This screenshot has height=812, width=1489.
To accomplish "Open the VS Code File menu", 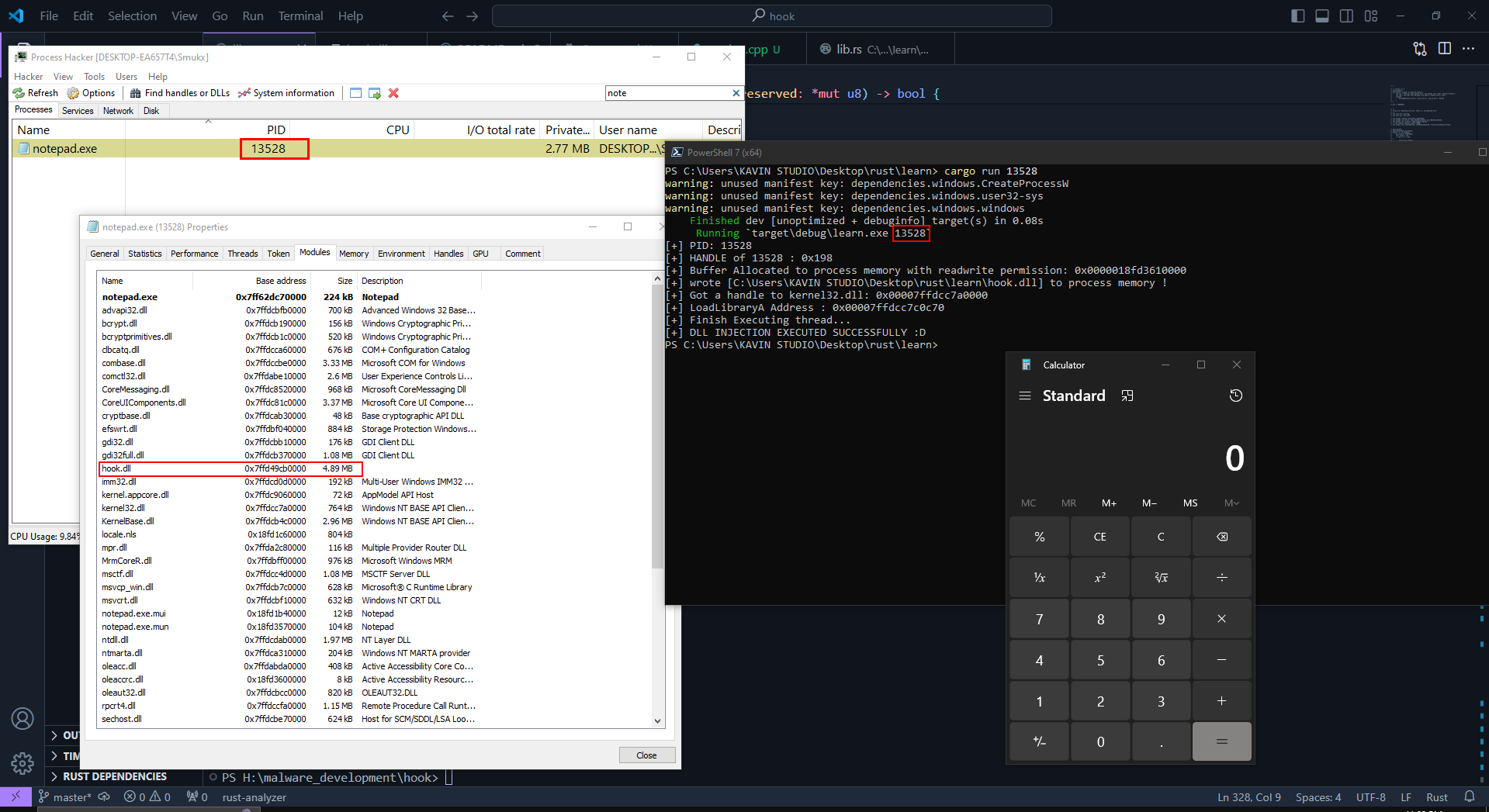I will 49,16.
